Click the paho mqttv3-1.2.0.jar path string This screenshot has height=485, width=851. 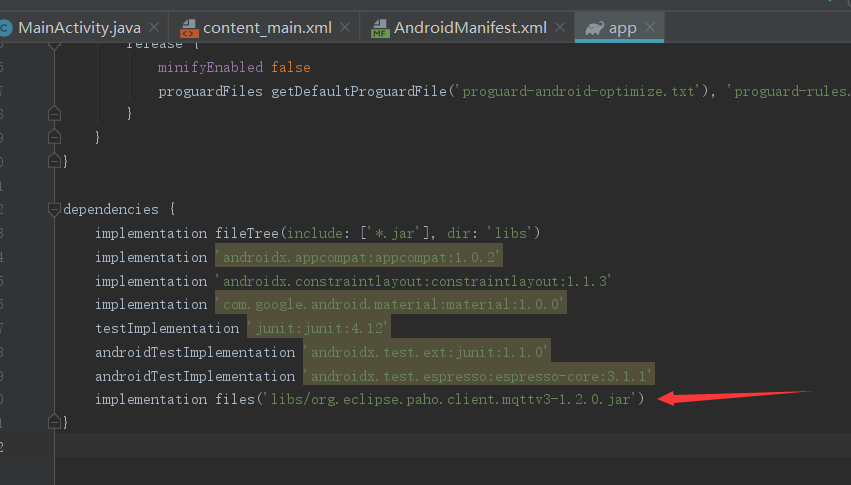pos(449,399)
